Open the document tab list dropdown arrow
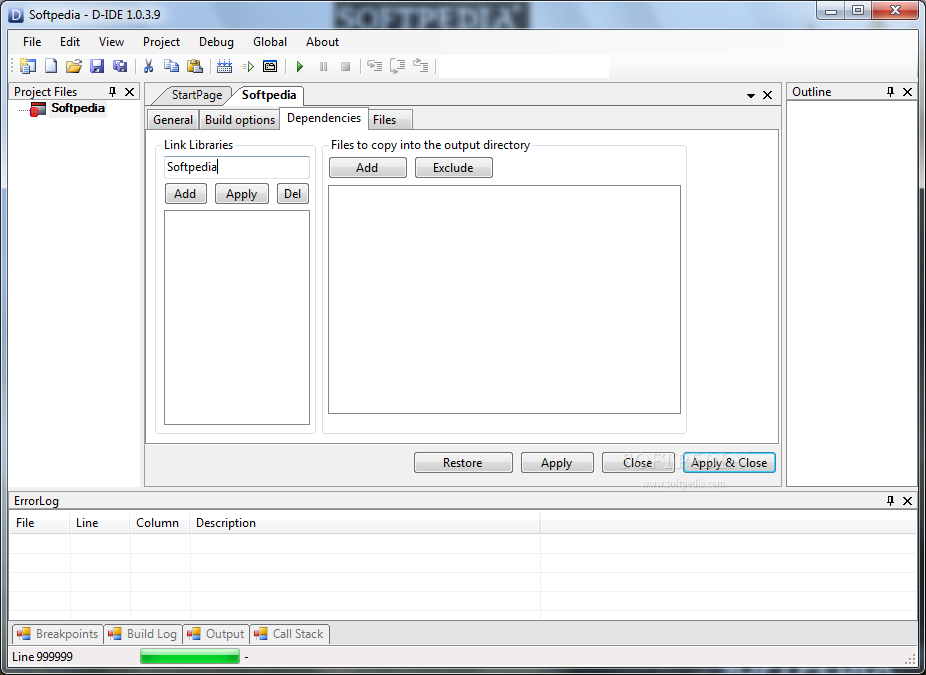 (751, 96)
